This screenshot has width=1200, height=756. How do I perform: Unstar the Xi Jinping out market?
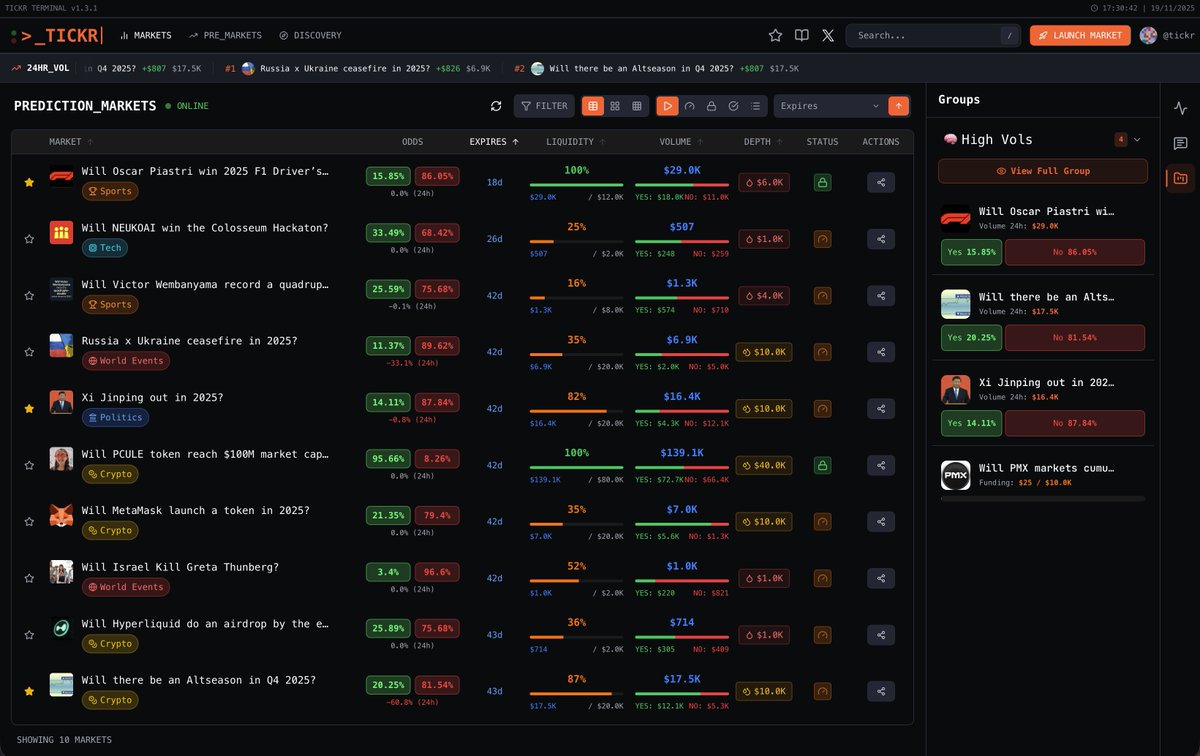tap(29, 408)
